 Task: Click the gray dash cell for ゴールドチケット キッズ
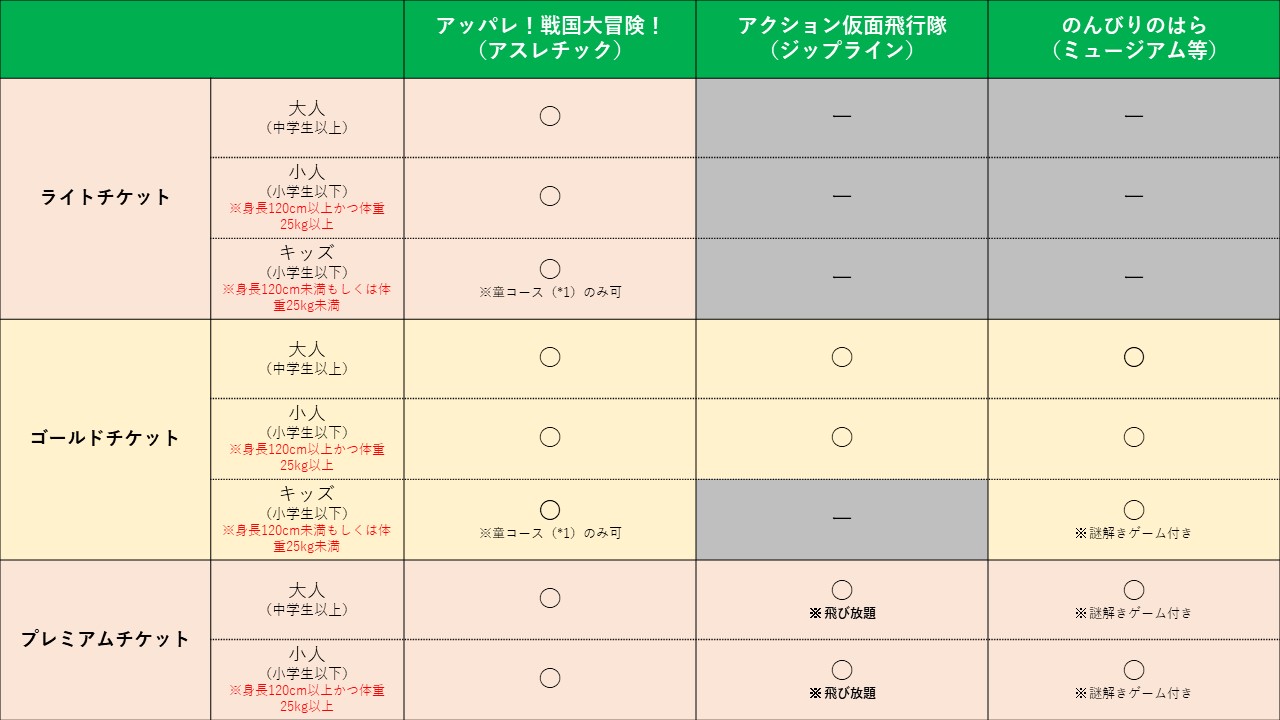[842, 518]
